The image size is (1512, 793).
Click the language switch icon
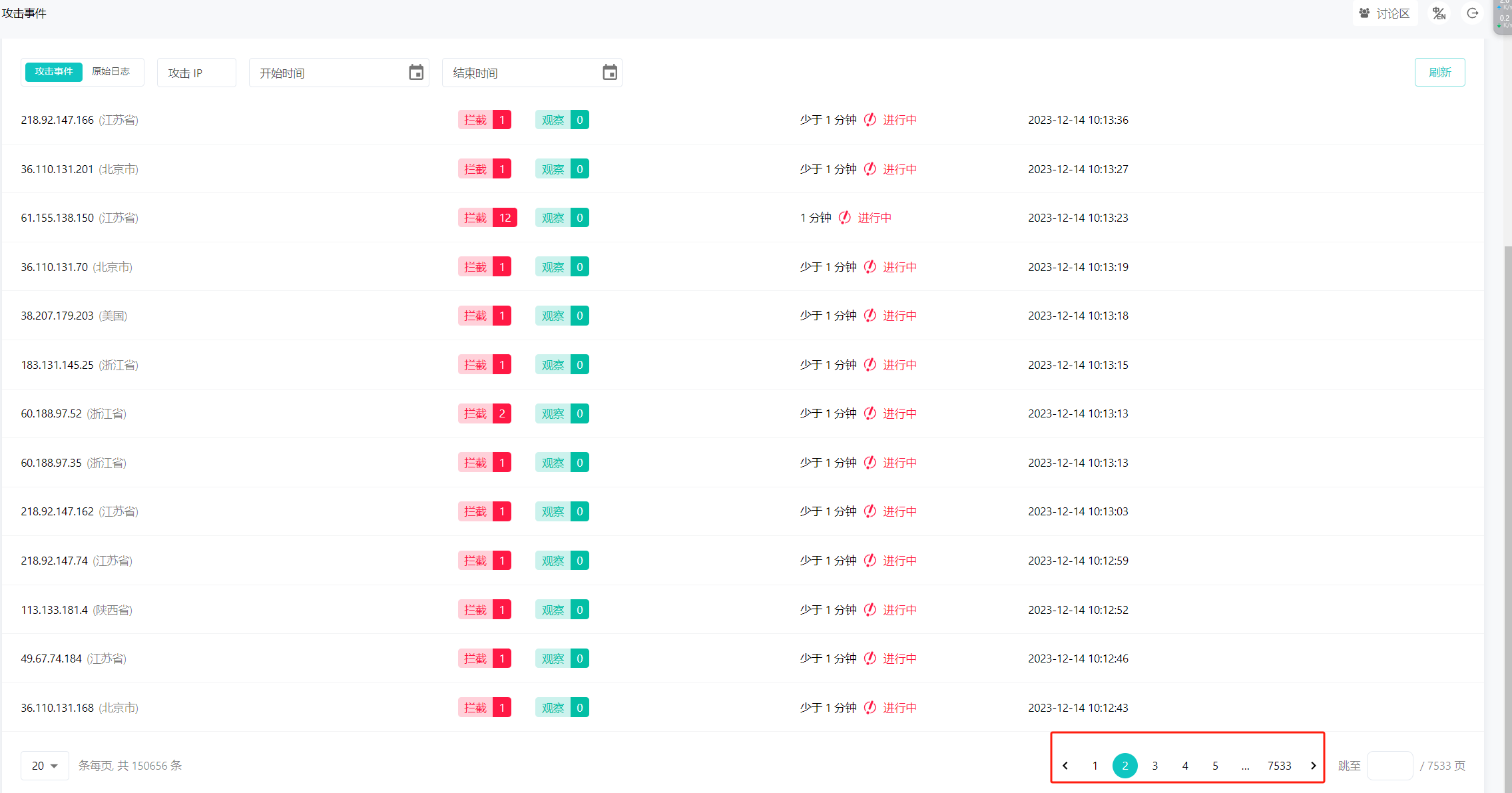click(1439, 13)
